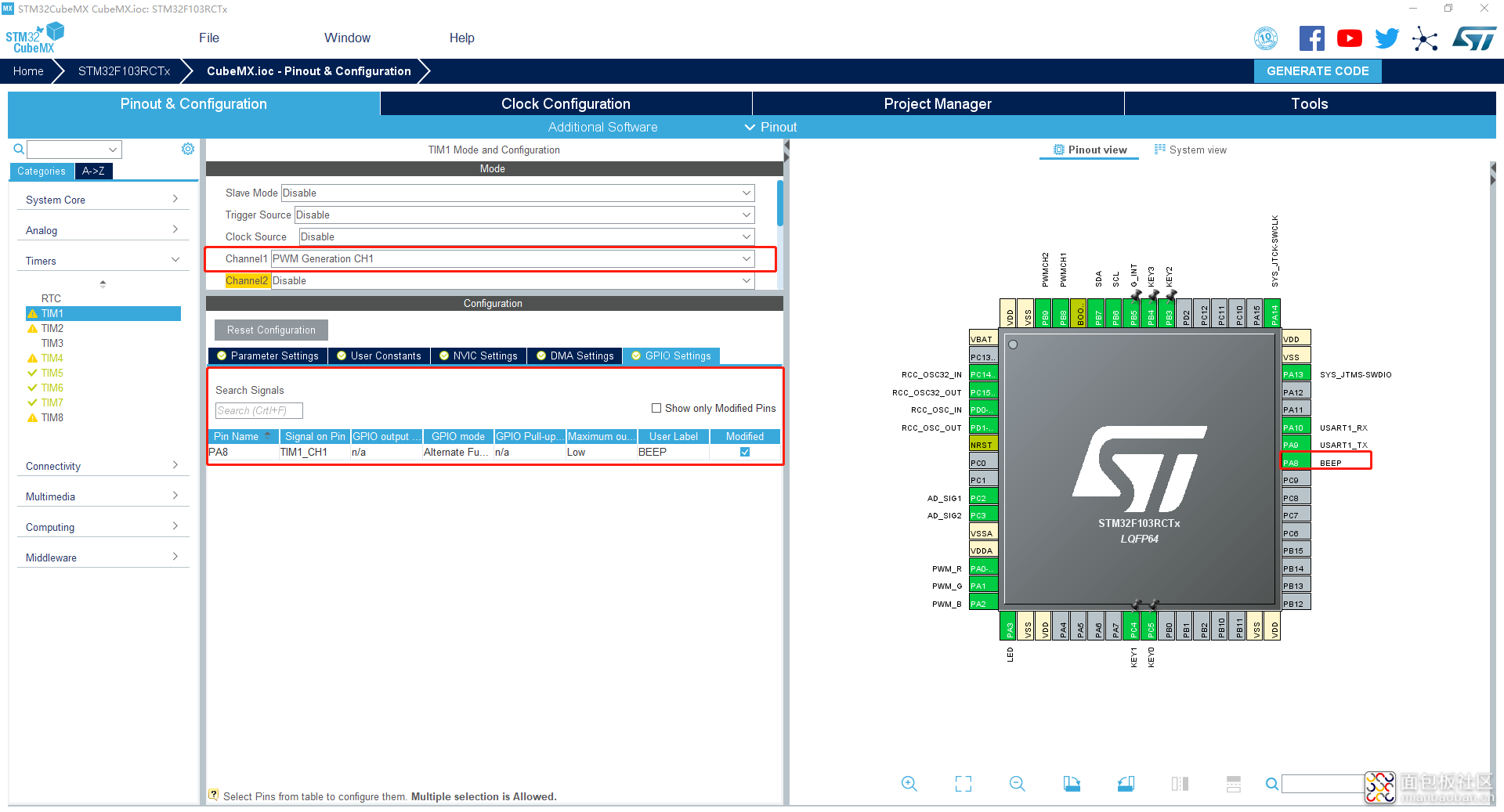The width and height of the screenshot is (1504, 812).
Task: Switch to the Tools tab
Action: (1310, 103)
